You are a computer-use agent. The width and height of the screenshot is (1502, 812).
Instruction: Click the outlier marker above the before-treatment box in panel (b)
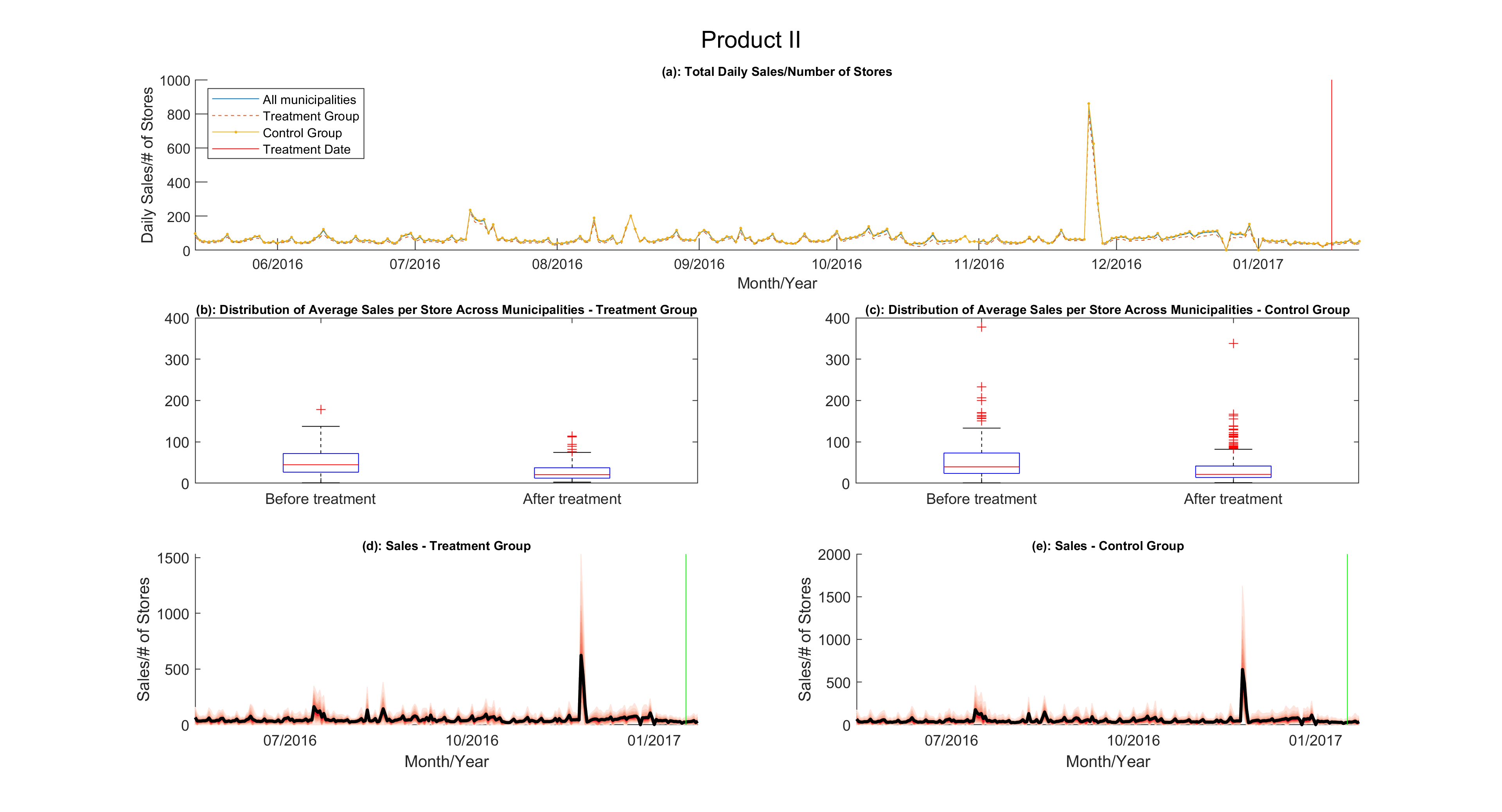(321, 409)
